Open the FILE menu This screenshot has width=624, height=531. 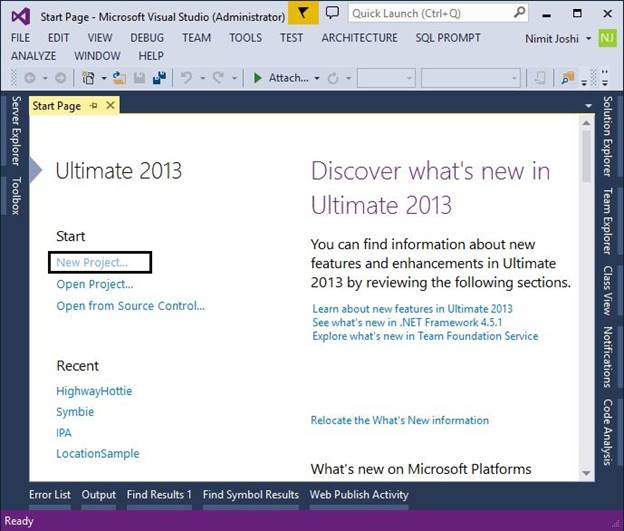[20, 38]
